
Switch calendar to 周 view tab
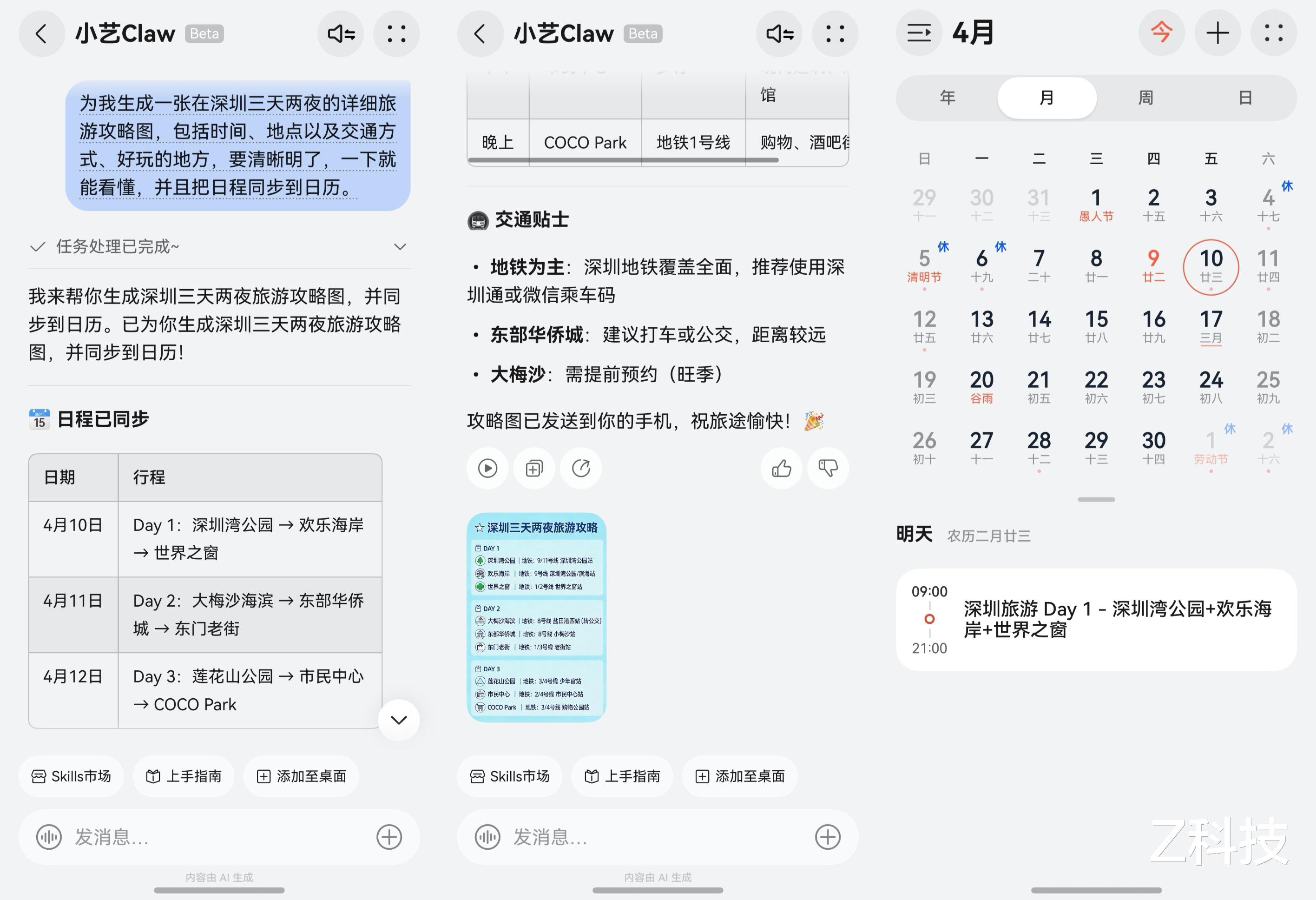tap(1145, 98)
